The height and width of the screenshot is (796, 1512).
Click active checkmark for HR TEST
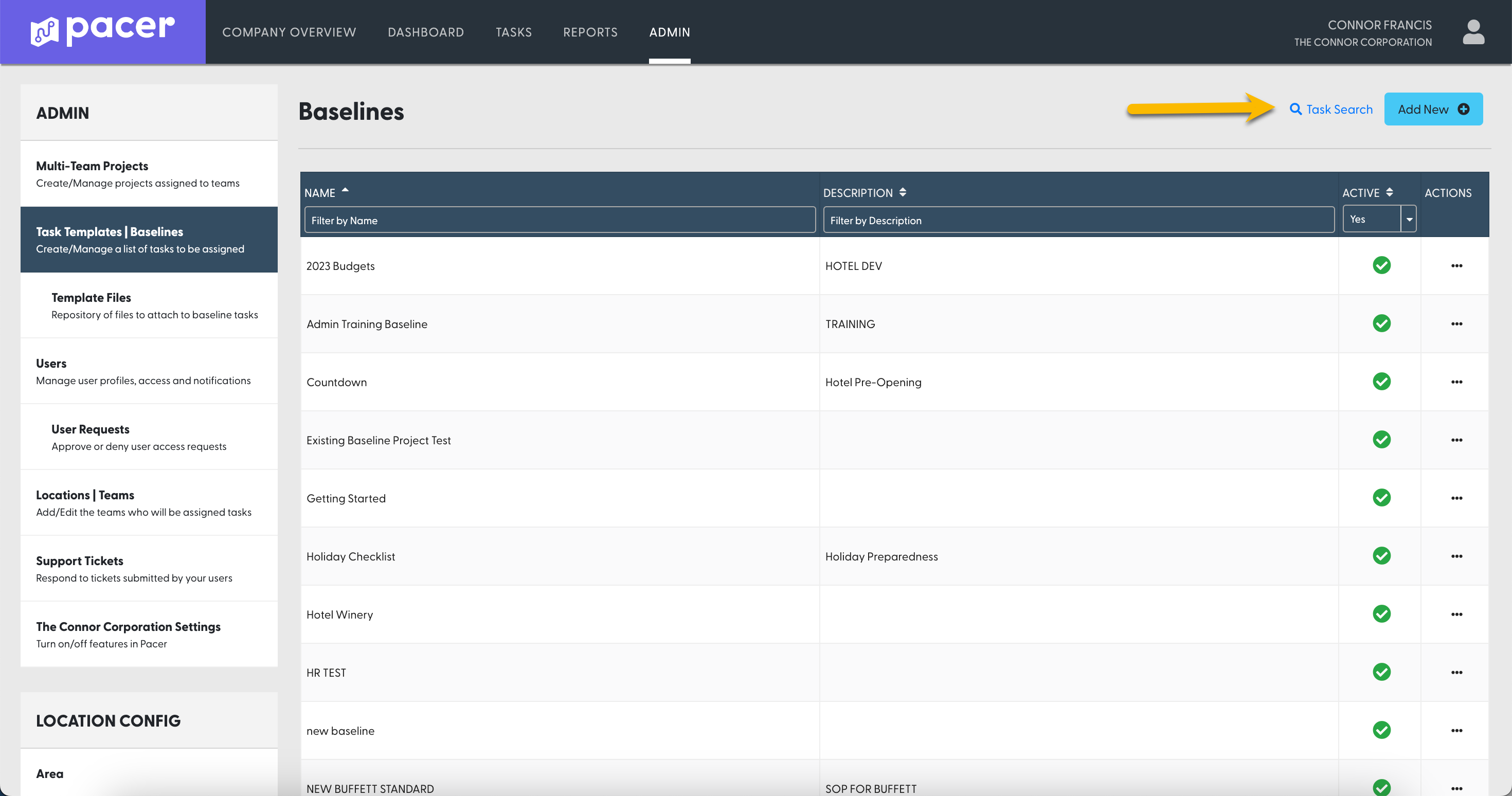(1382, 672)
